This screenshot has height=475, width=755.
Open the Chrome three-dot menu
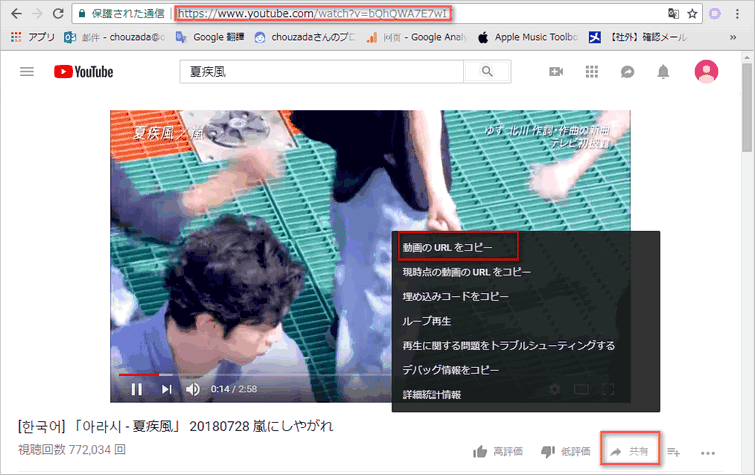point(737,13)
